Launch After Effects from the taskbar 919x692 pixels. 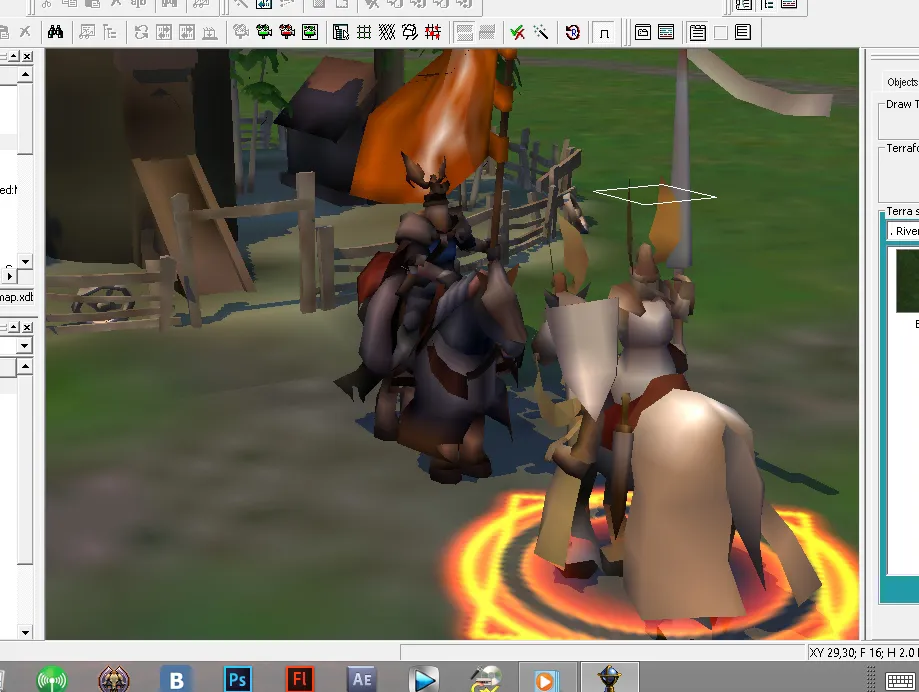[362, 679]
